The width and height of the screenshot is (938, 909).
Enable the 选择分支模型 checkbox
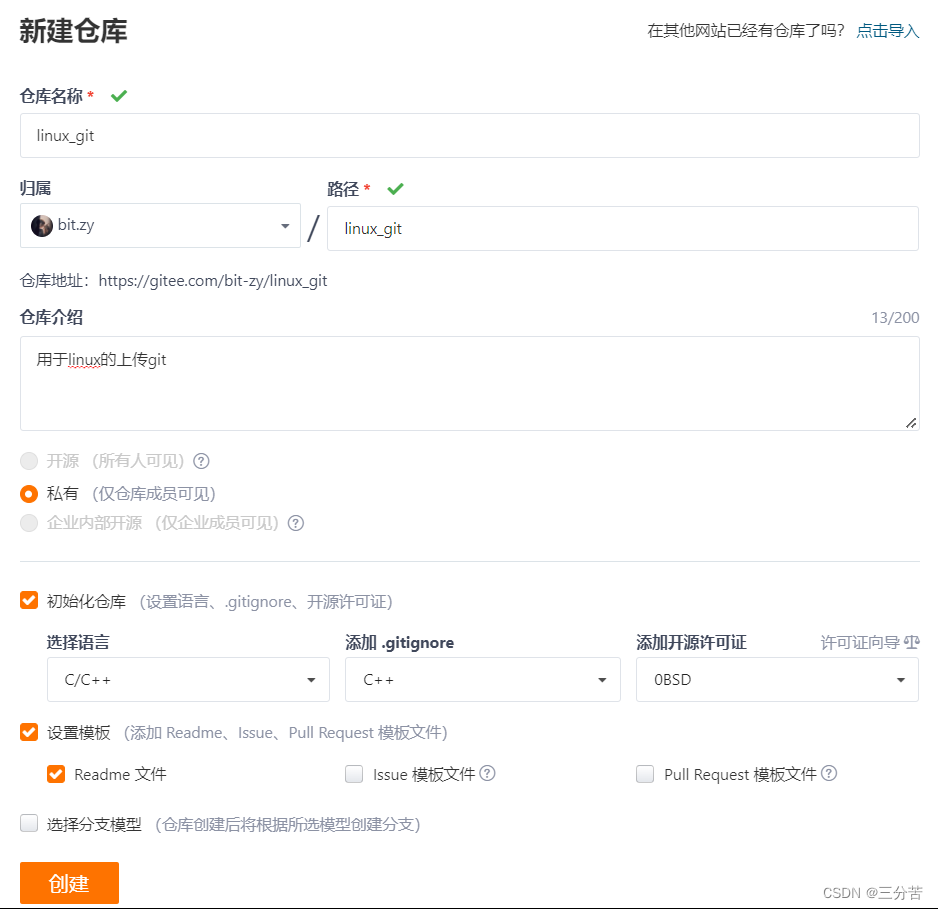pyautogui.click(x=29, y=823)
